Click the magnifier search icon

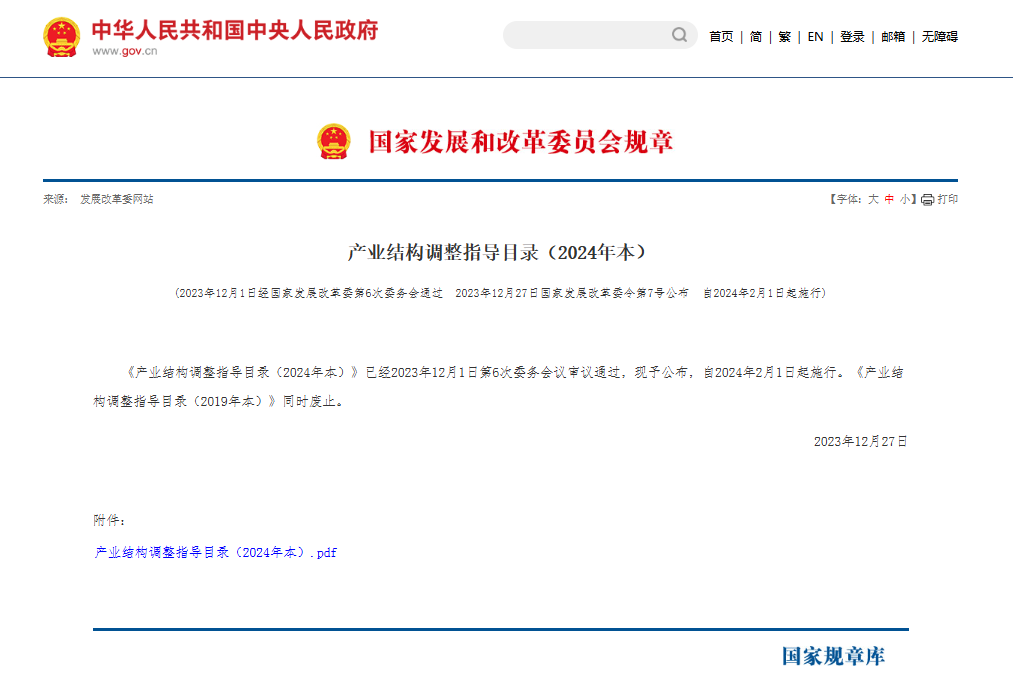(x=679, y=35)
